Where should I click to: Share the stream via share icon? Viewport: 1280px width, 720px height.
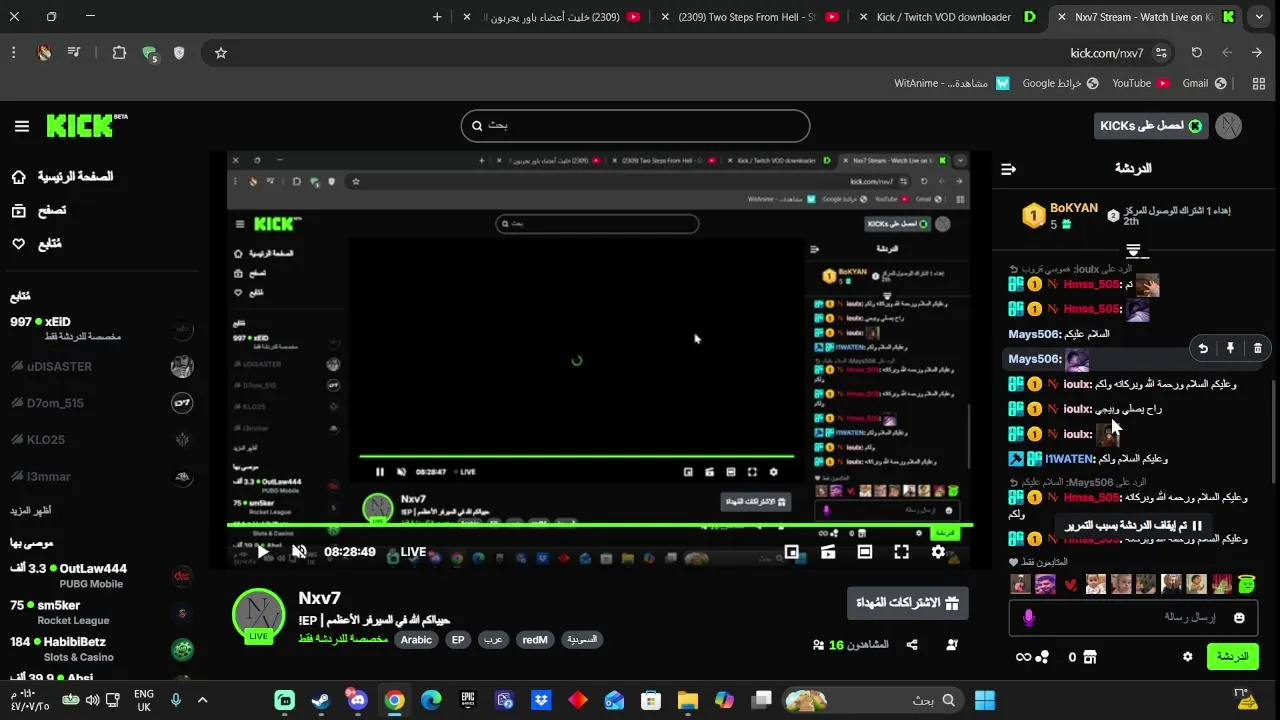coord(912,645)
